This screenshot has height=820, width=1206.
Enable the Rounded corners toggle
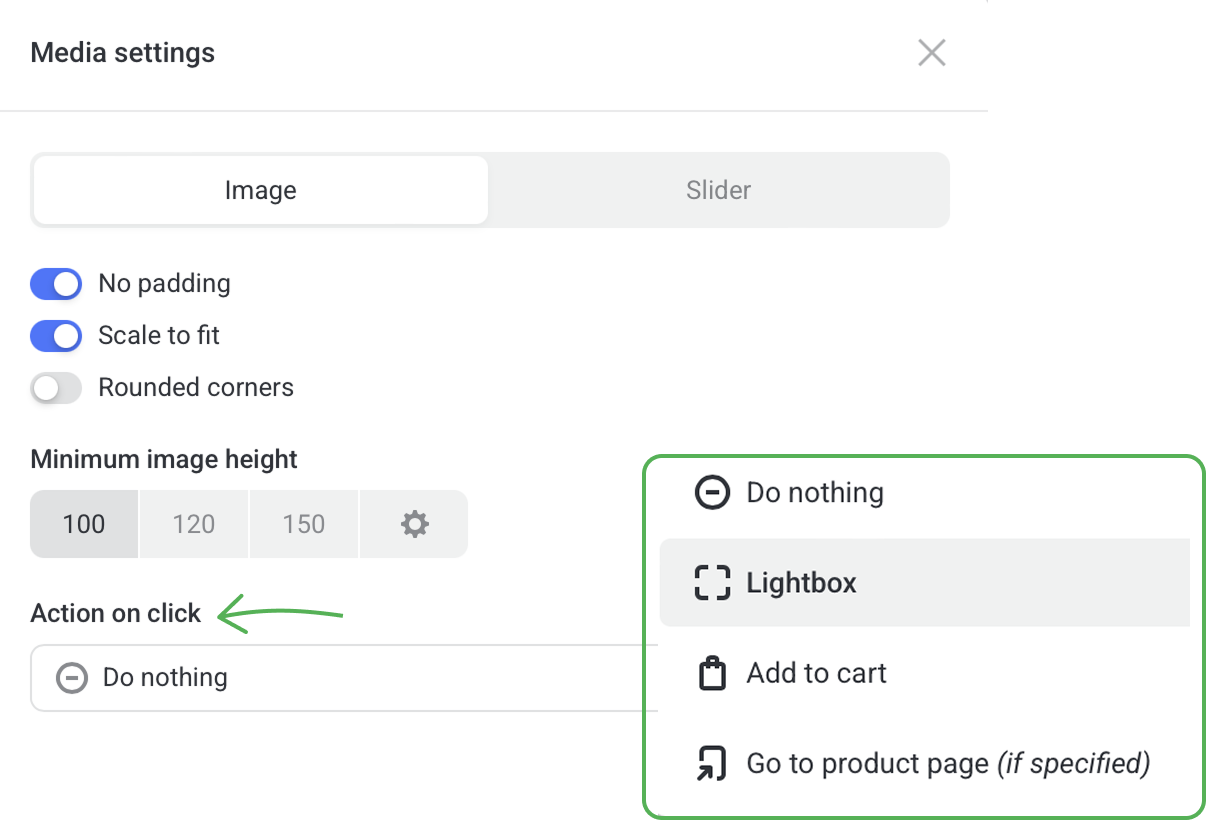pos(56,388)
